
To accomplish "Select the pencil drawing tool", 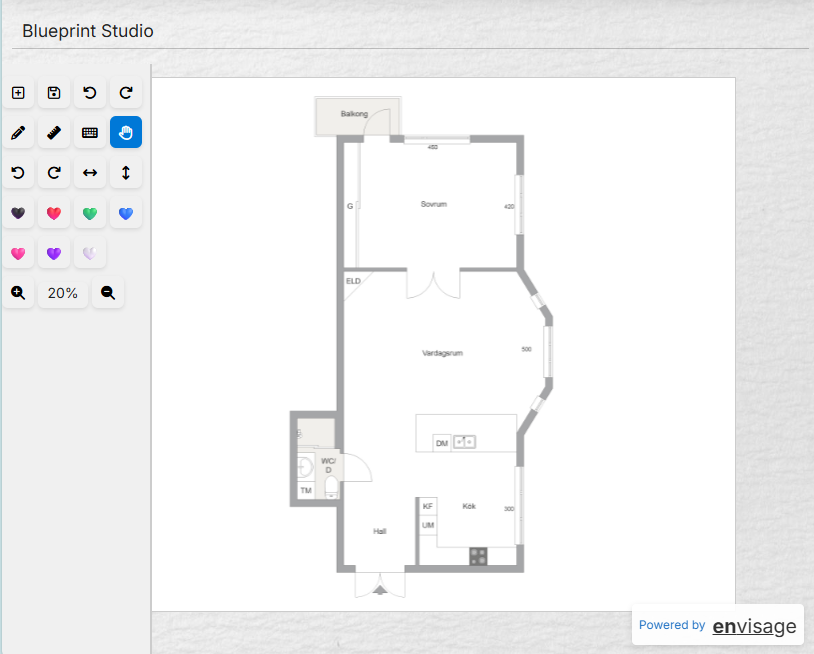I will (x=18, y=132).
